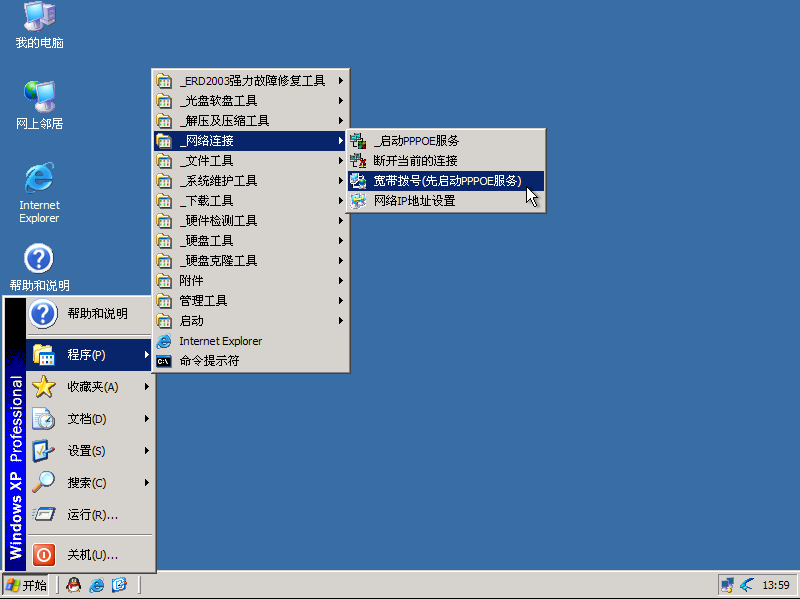
Task: Expand the _硬件检测工具 submenu arrow
Action: click(340, 220)
